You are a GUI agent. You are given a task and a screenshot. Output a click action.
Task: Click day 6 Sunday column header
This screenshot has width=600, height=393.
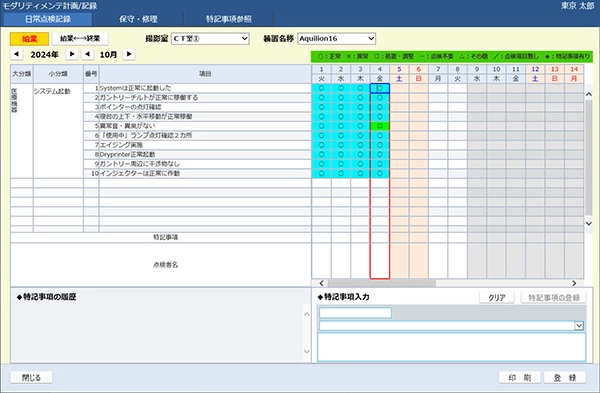point(419,74)
